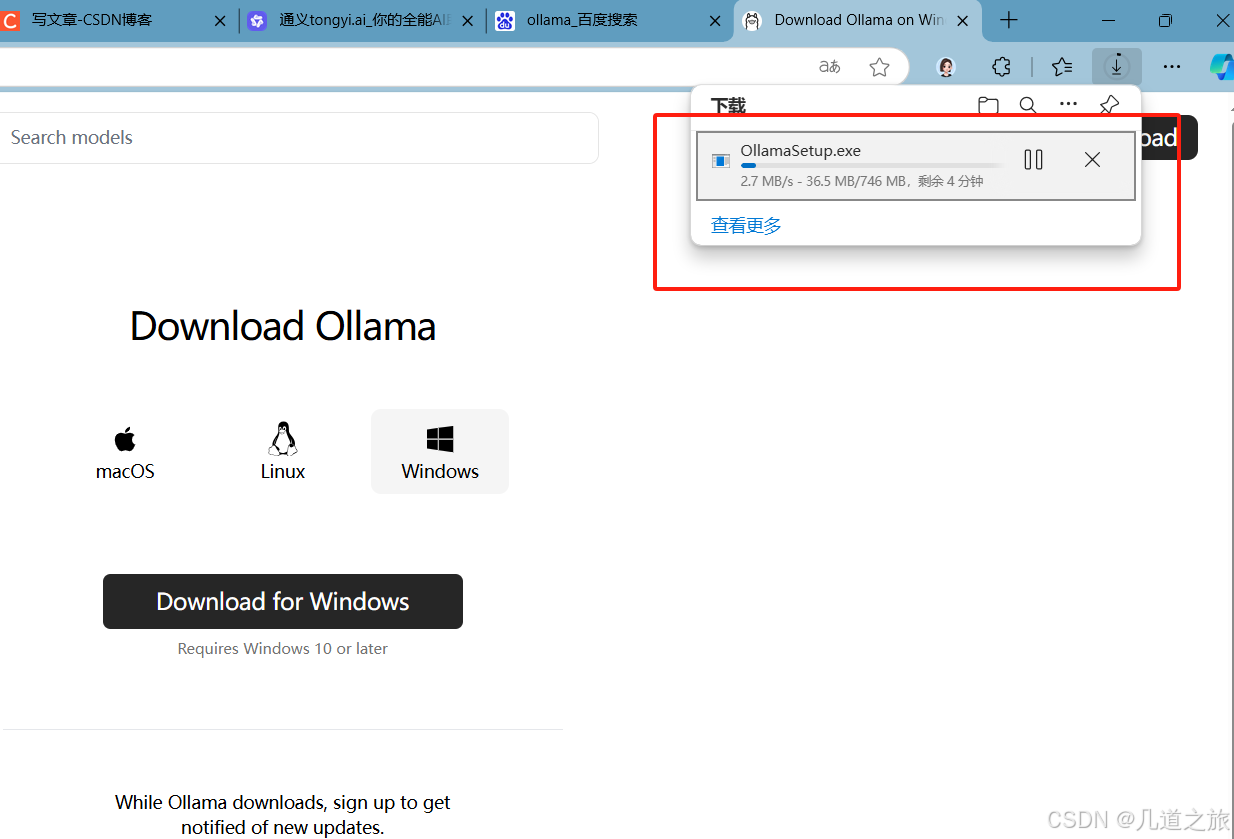Click the Search models input field
Viewport: 1234px width, 839px height.
[298, 138]
